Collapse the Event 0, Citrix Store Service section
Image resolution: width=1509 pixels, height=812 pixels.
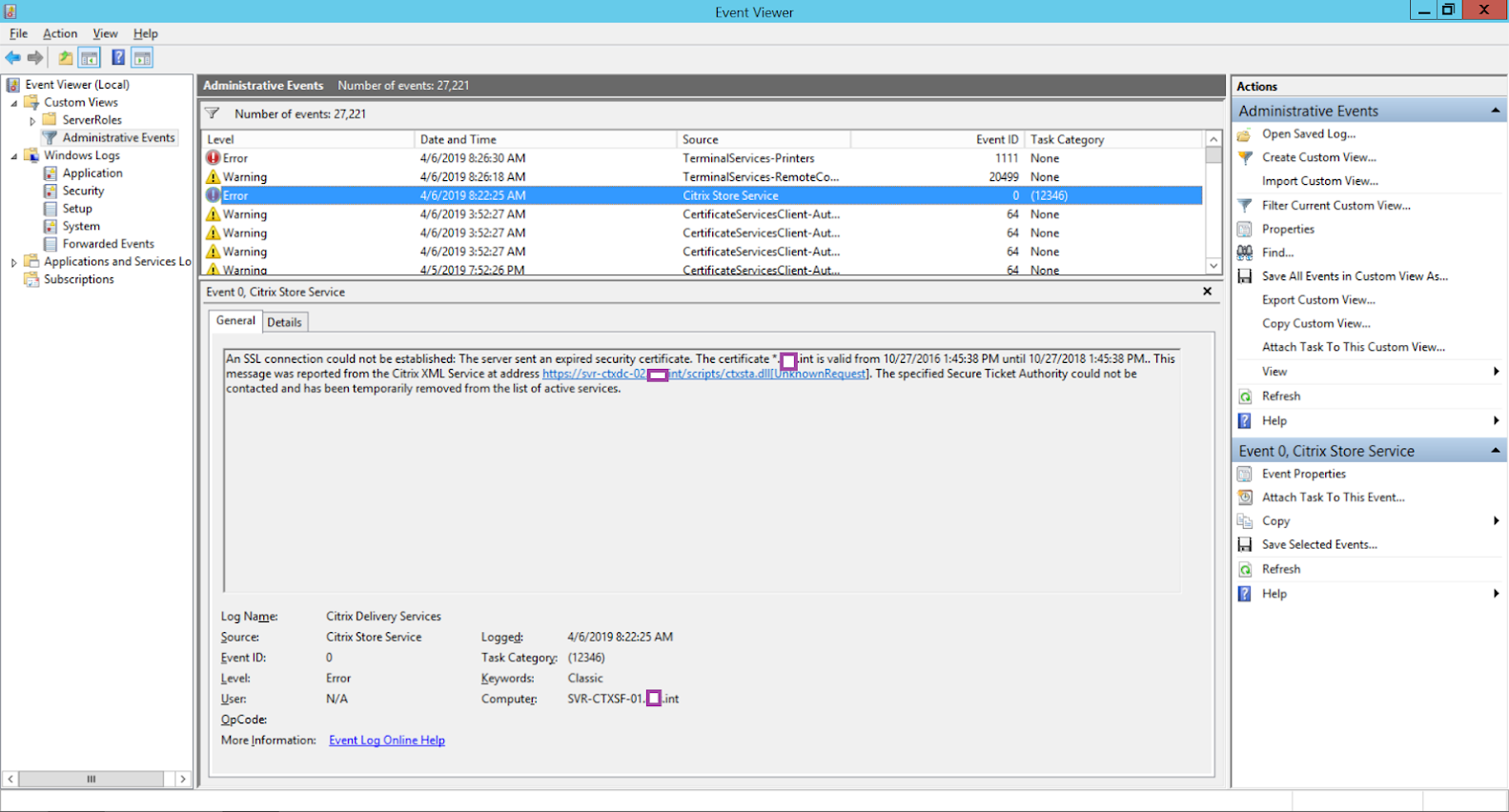point(1495,451)
